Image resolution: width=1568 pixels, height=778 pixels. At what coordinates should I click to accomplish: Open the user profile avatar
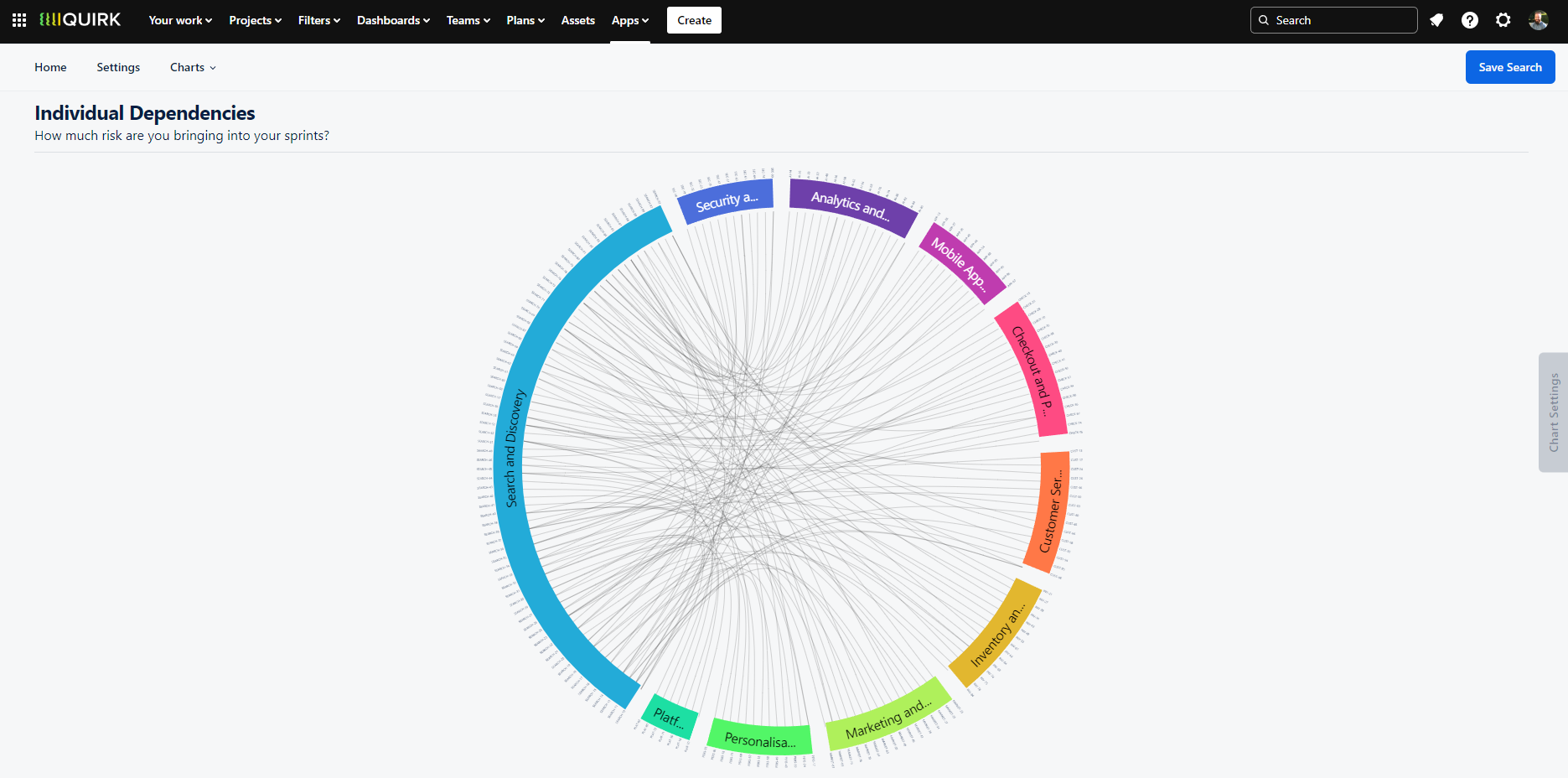(x=1539, y=20)
